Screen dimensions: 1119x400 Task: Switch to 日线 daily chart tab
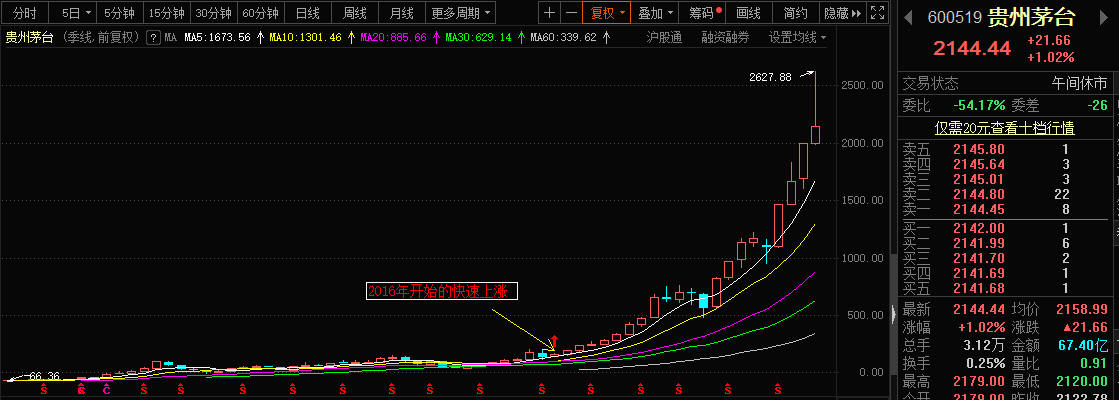coord(308,13)
